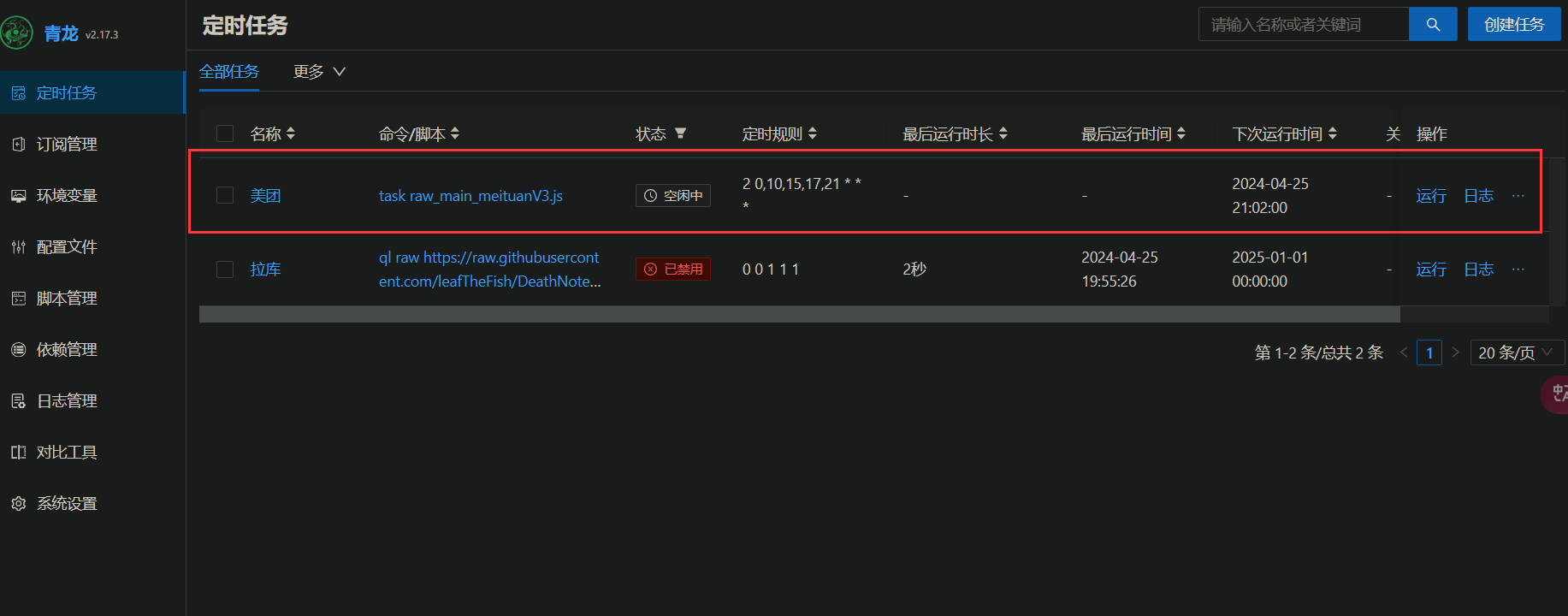The image size is (1568, 616).
Task: Sort by the 命令/脚本 column sorter arrows
Action: (x=455, y=133)
